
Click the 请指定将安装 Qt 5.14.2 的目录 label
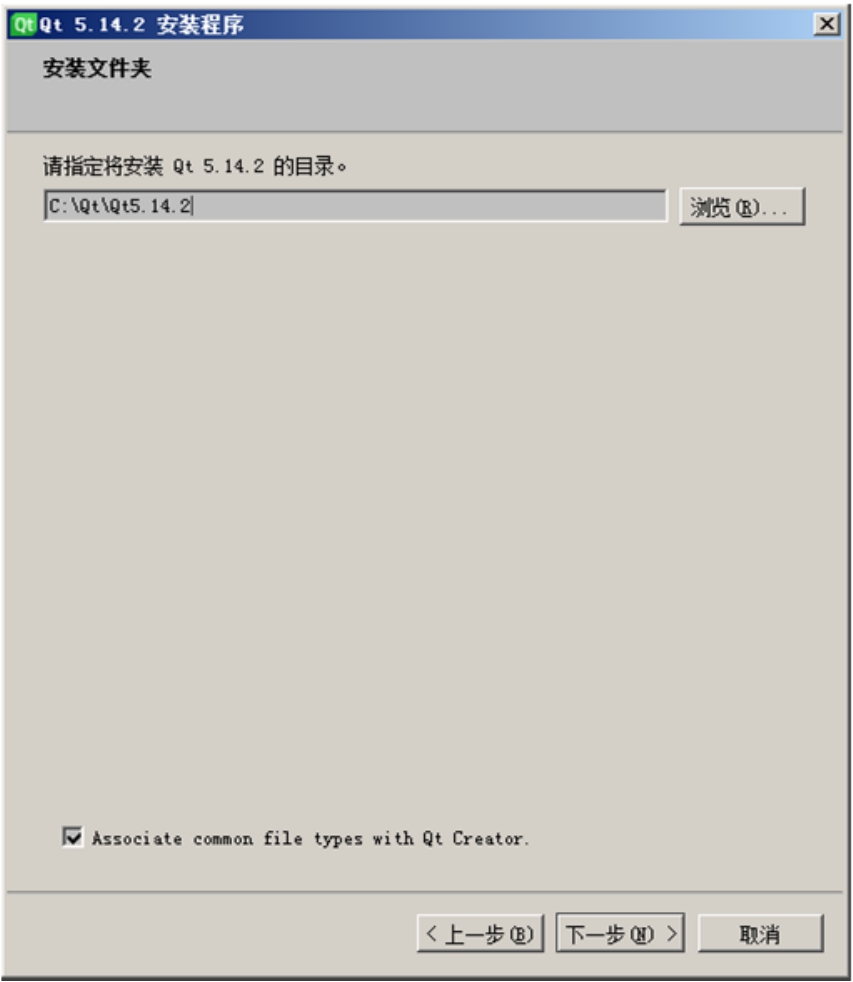[x=195, y=166]
